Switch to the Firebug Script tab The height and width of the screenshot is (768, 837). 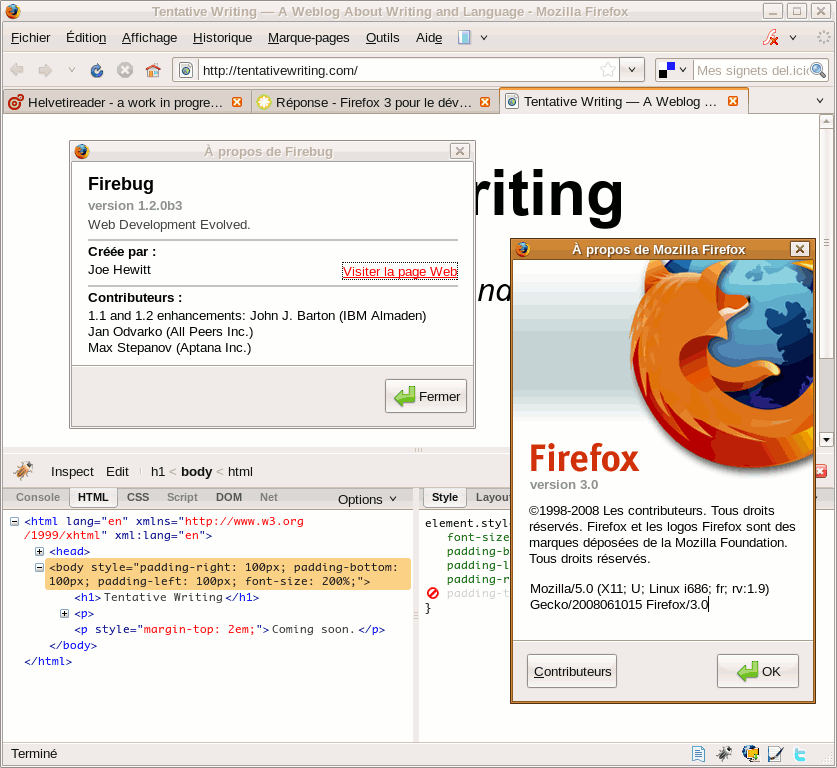tap(182, 497)
